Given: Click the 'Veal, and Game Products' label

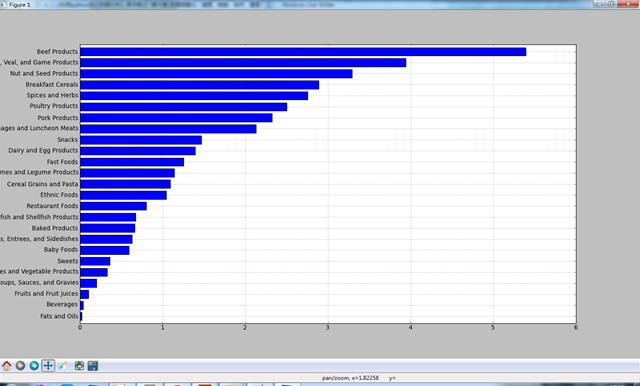Looking at the screenshot, I should [x=41, y=62].
